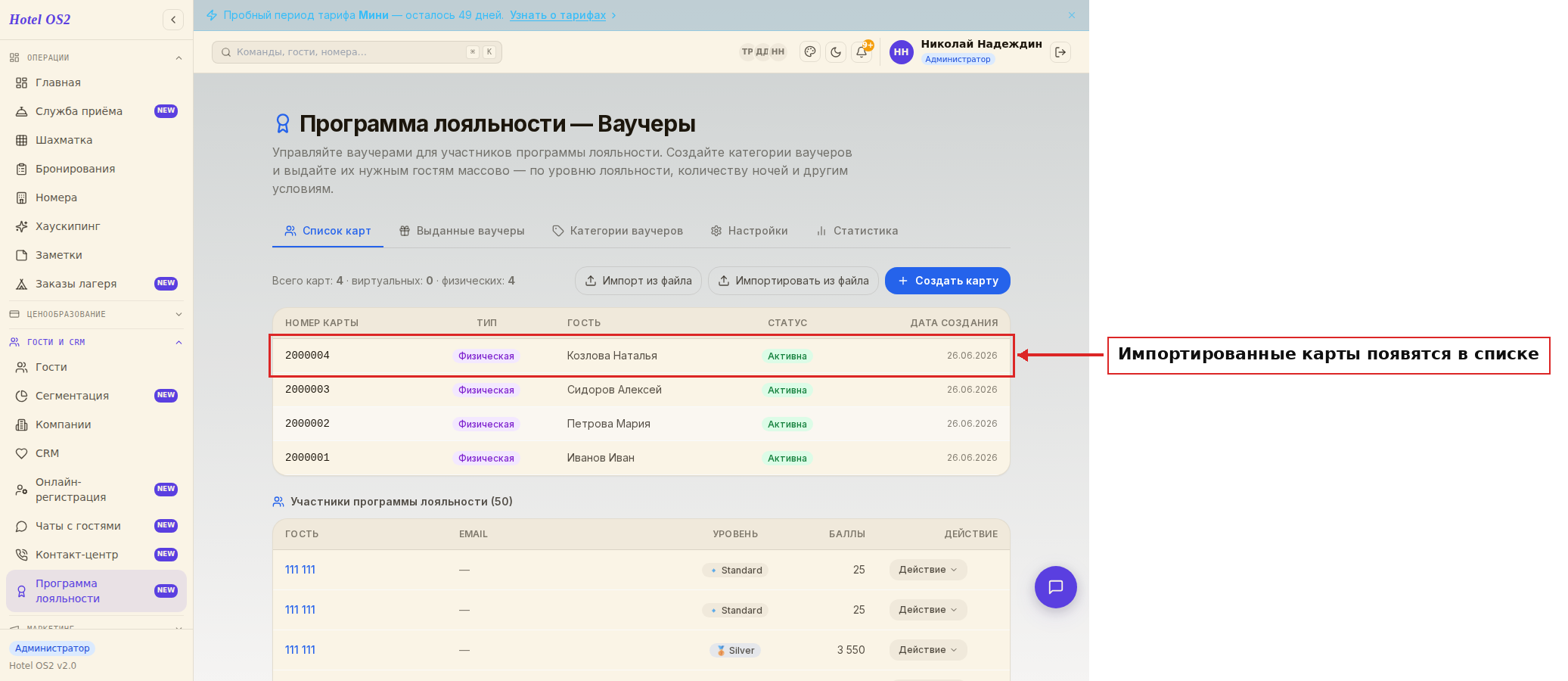Focus the command search field
1568x681 pixels.
coord(357,52)
